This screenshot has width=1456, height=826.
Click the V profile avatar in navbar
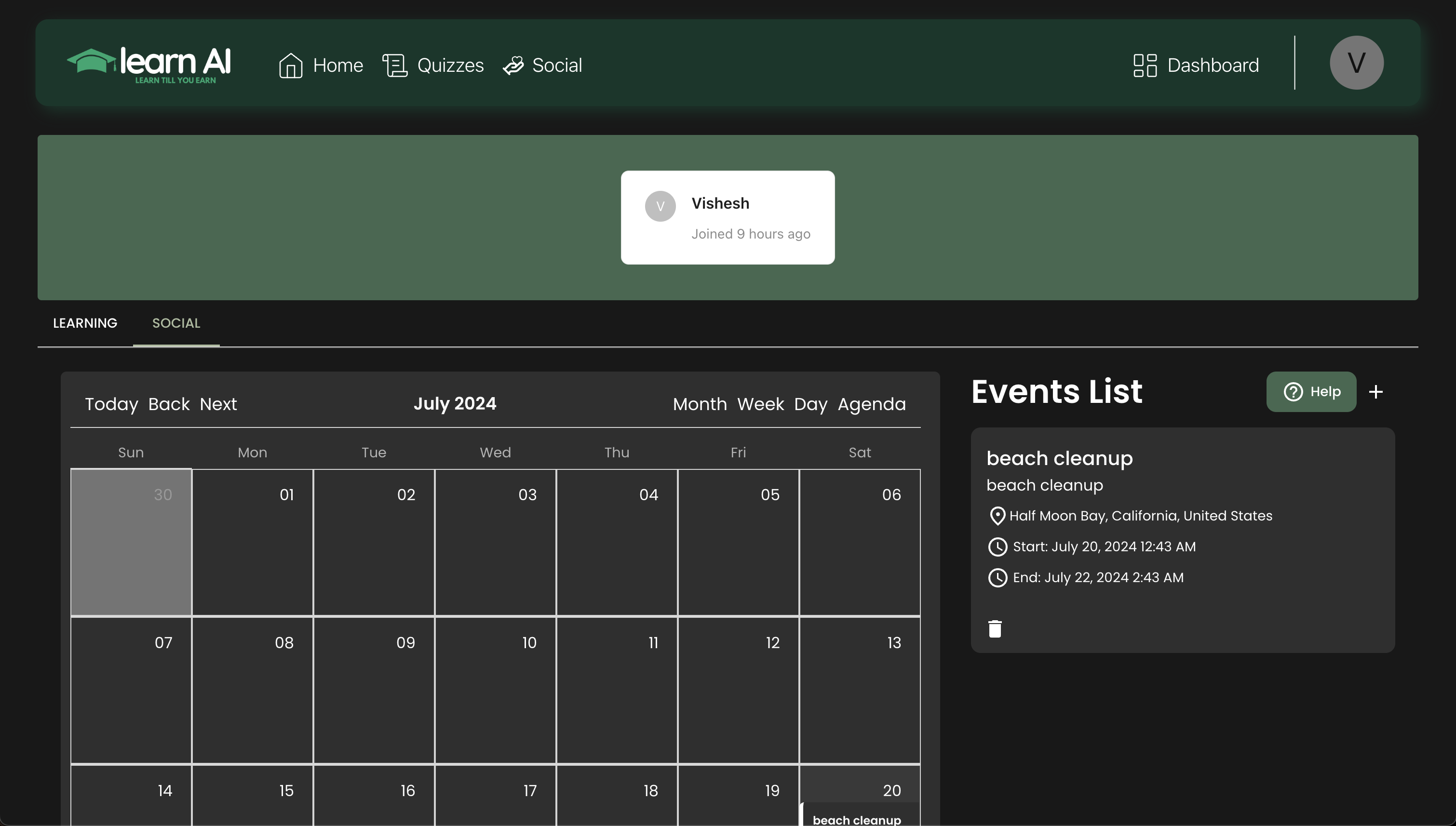[x=1356, y=62]
